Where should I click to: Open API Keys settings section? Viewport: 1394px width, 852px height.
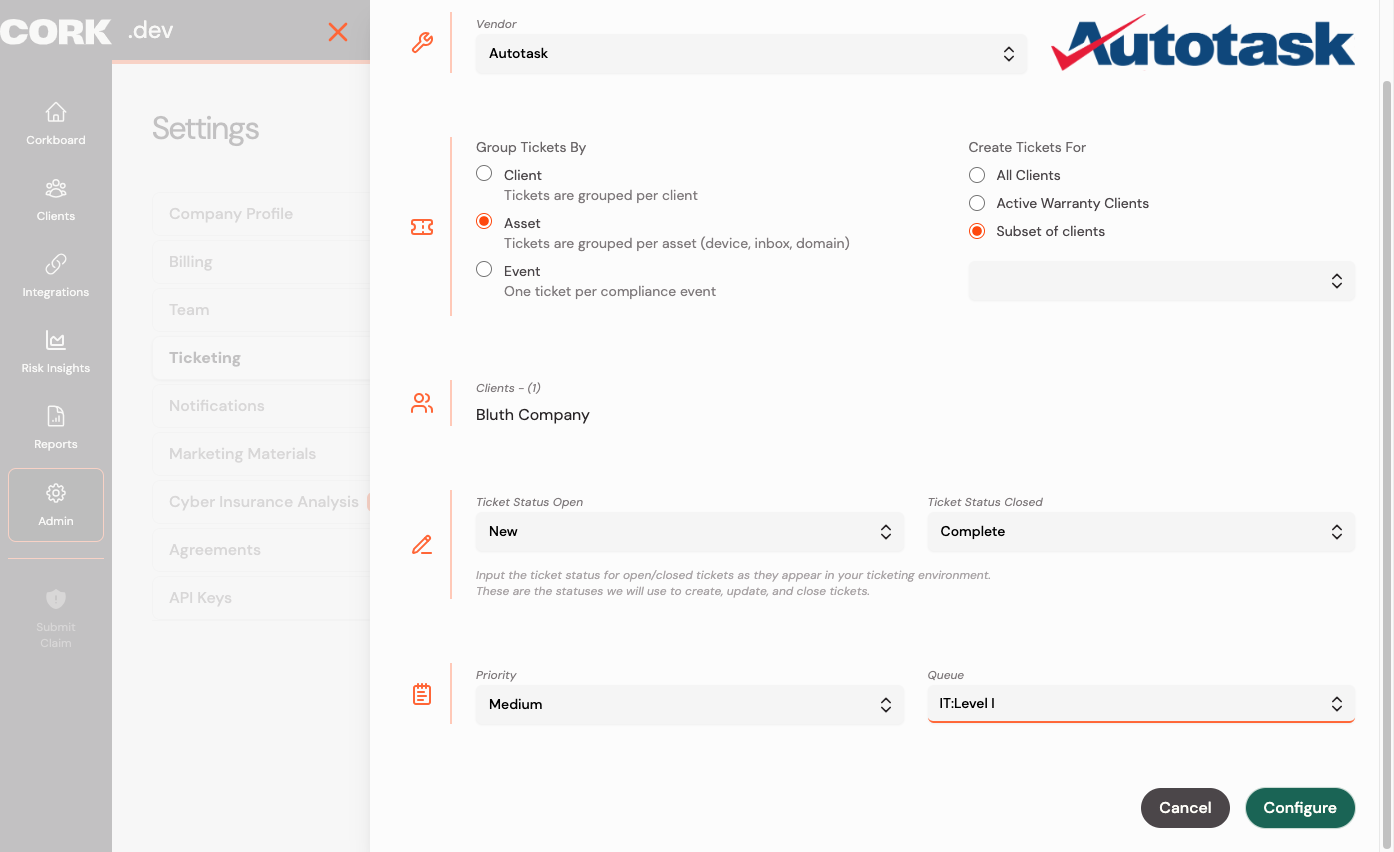coord(261,598)
